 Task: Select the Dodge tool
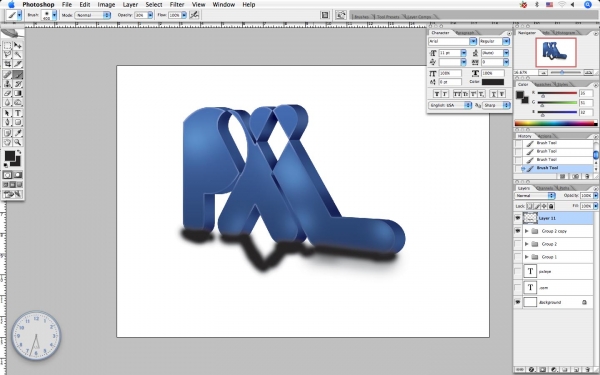[18, 103]
